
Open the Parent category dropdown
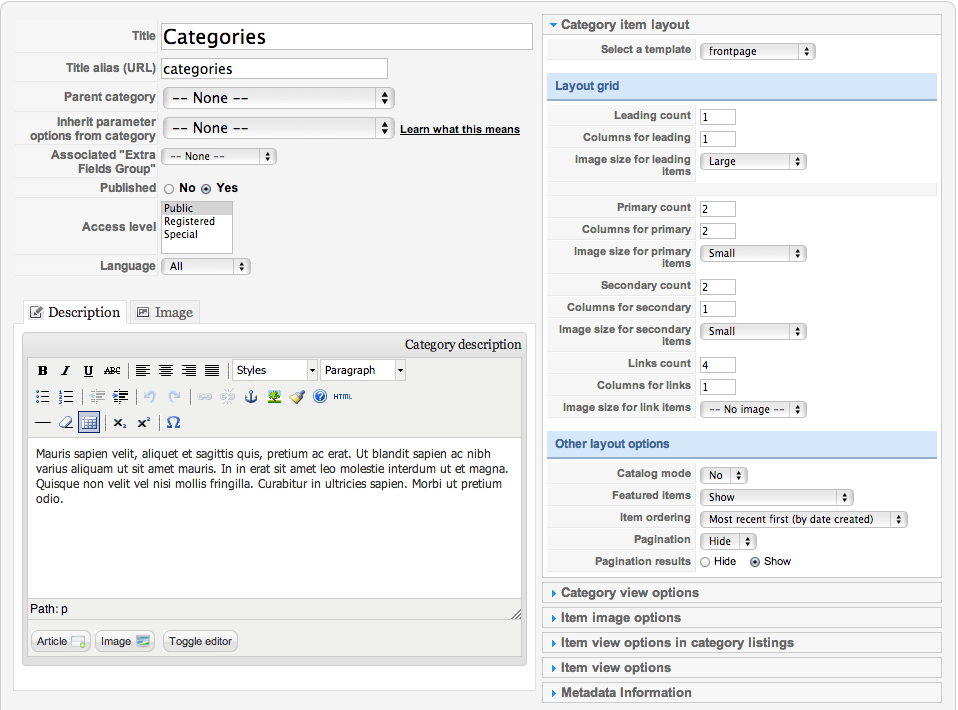pyautogui.click(x=279, y=98)
